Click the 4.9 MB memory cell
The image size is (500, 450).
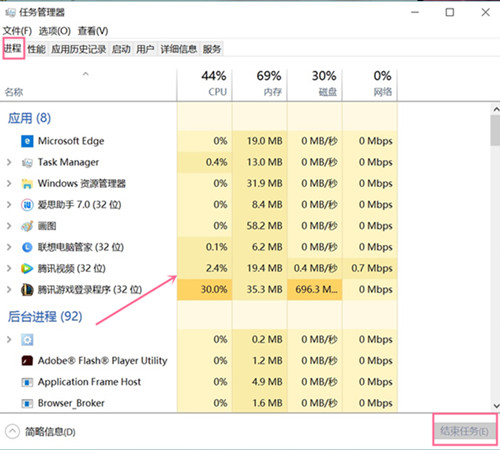tap(259, 382)
